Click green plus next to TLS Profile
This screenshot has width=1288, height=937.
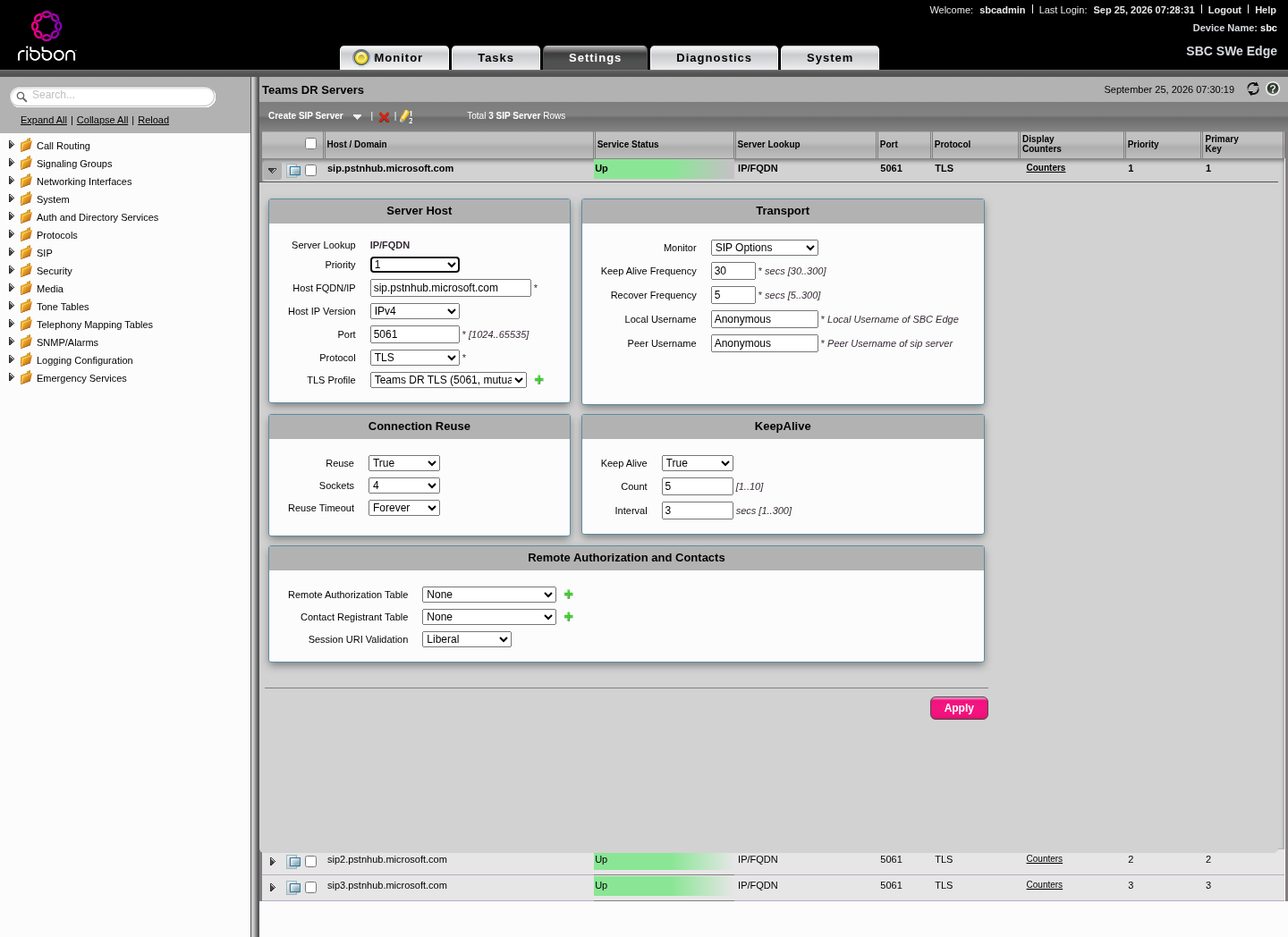[x=538, y=380]
